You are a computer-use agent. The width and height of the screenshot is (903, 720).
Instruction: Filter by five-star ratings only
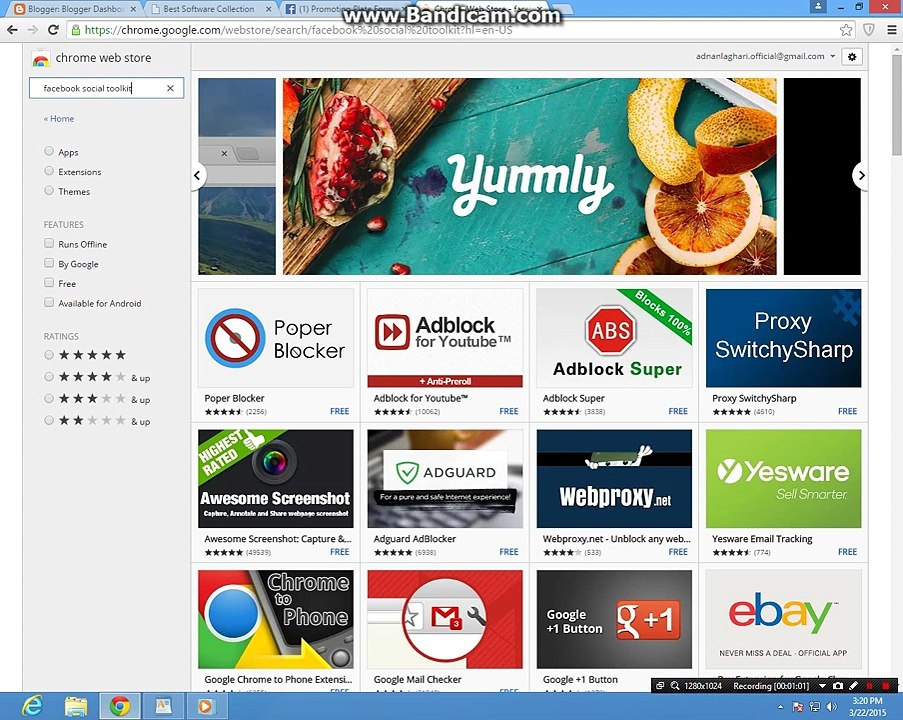[x=49, y=355]
